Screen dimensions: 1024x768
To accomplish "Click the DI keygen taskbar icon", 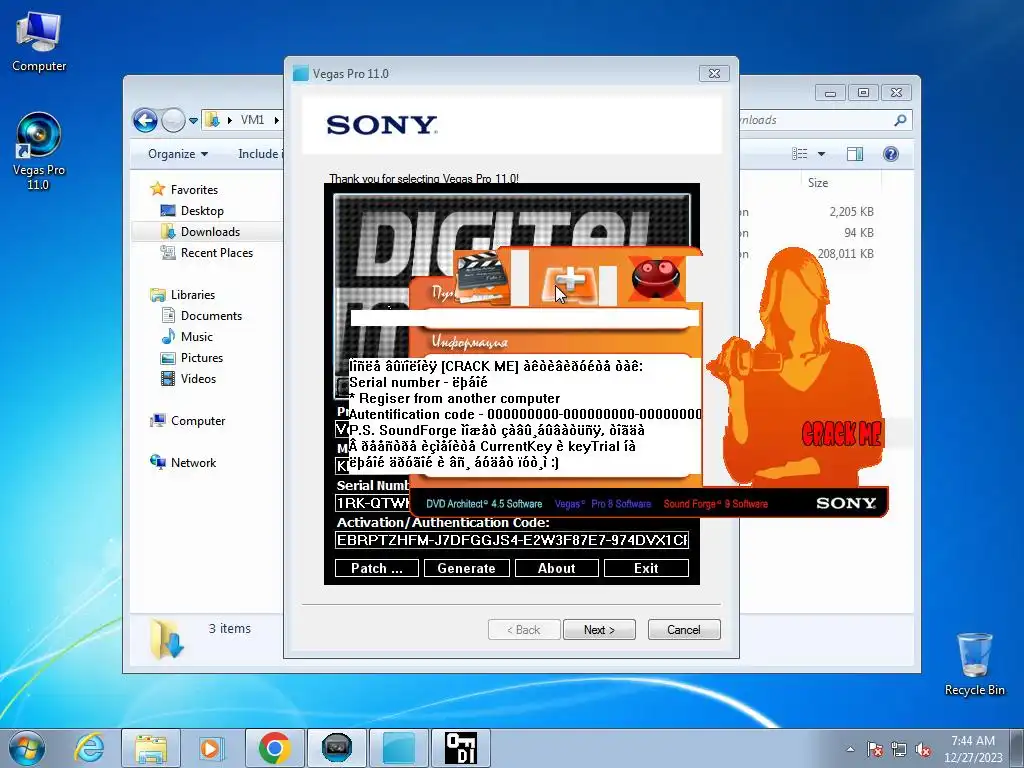I will 460,748.
